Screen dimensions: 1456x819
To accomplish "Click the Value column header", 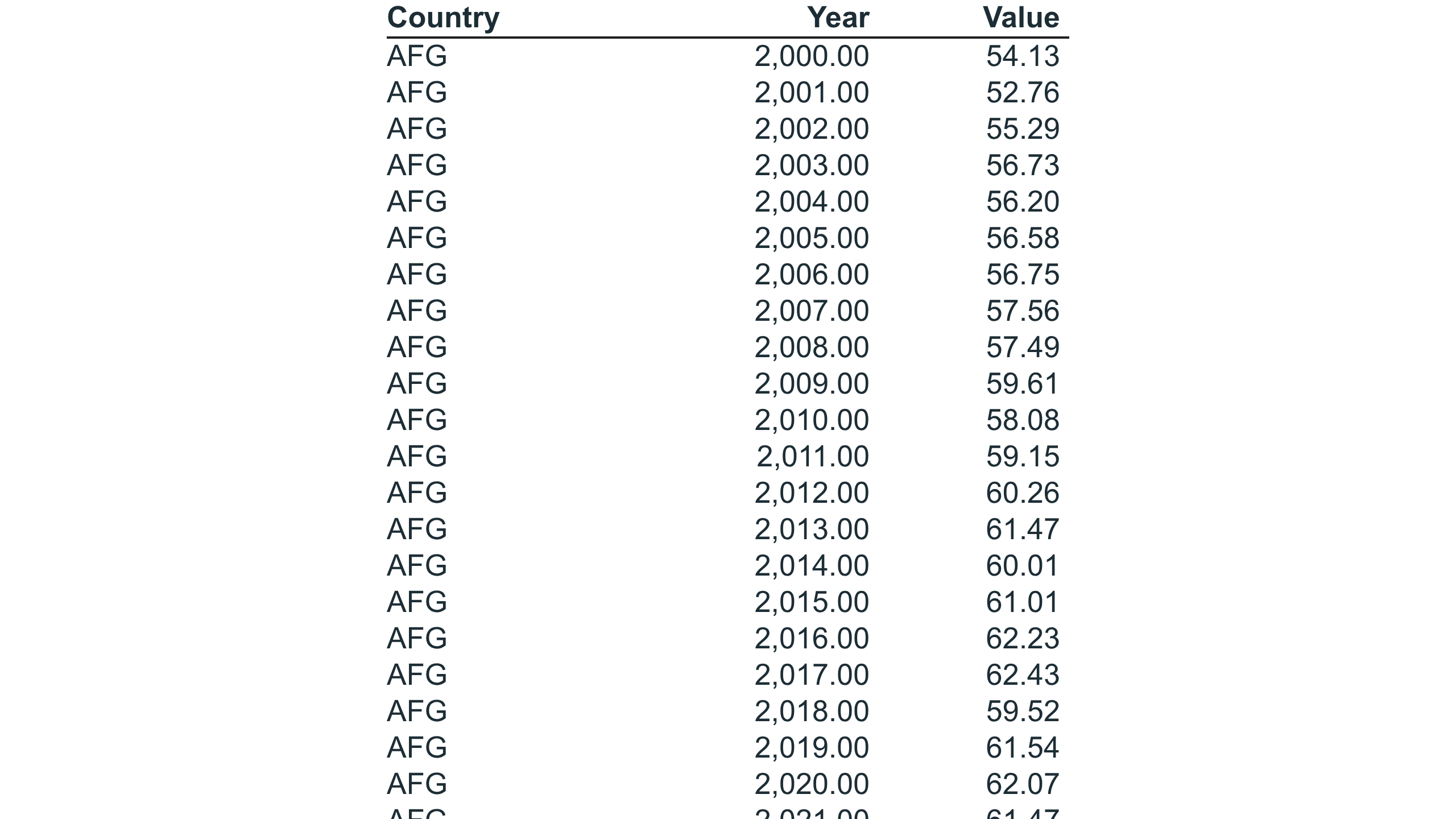I will tap(1021, 18).
